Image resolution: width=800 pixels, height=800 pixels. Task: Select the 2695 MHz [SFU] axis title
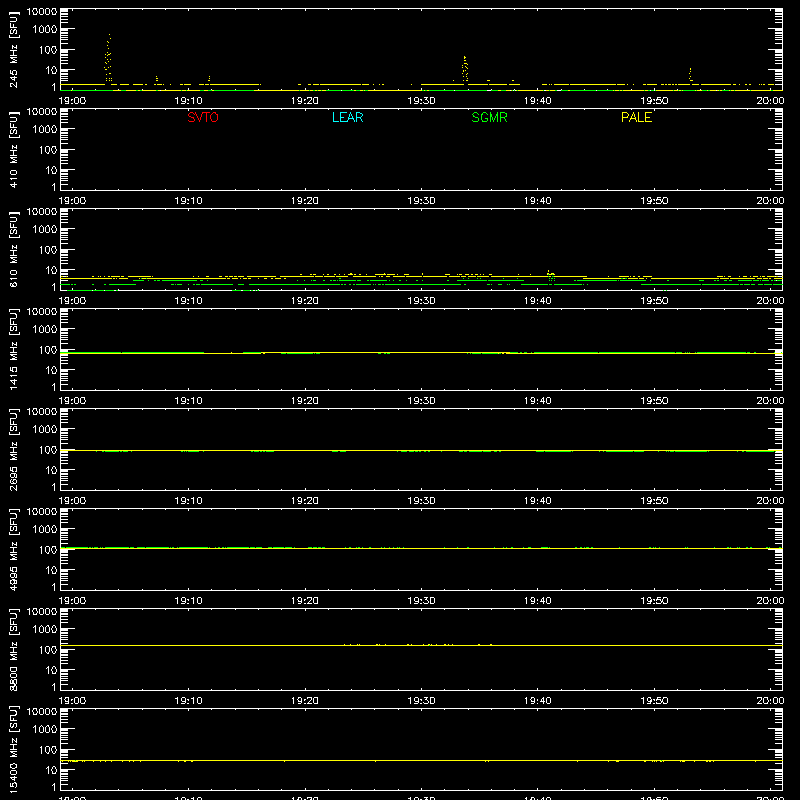(14, 450)
